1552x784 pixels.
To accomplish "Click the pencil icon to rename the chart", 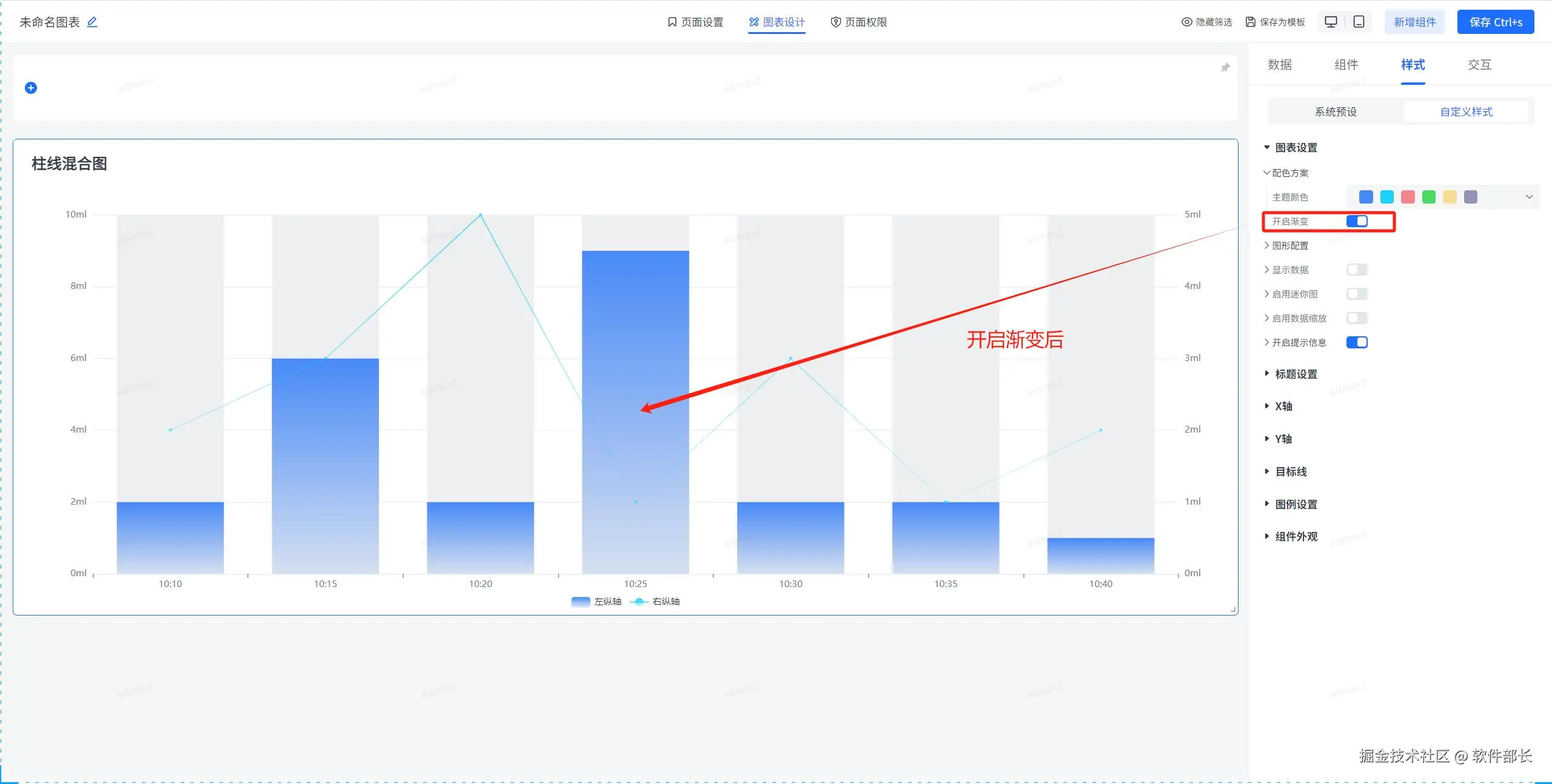I will pos(92,22).
